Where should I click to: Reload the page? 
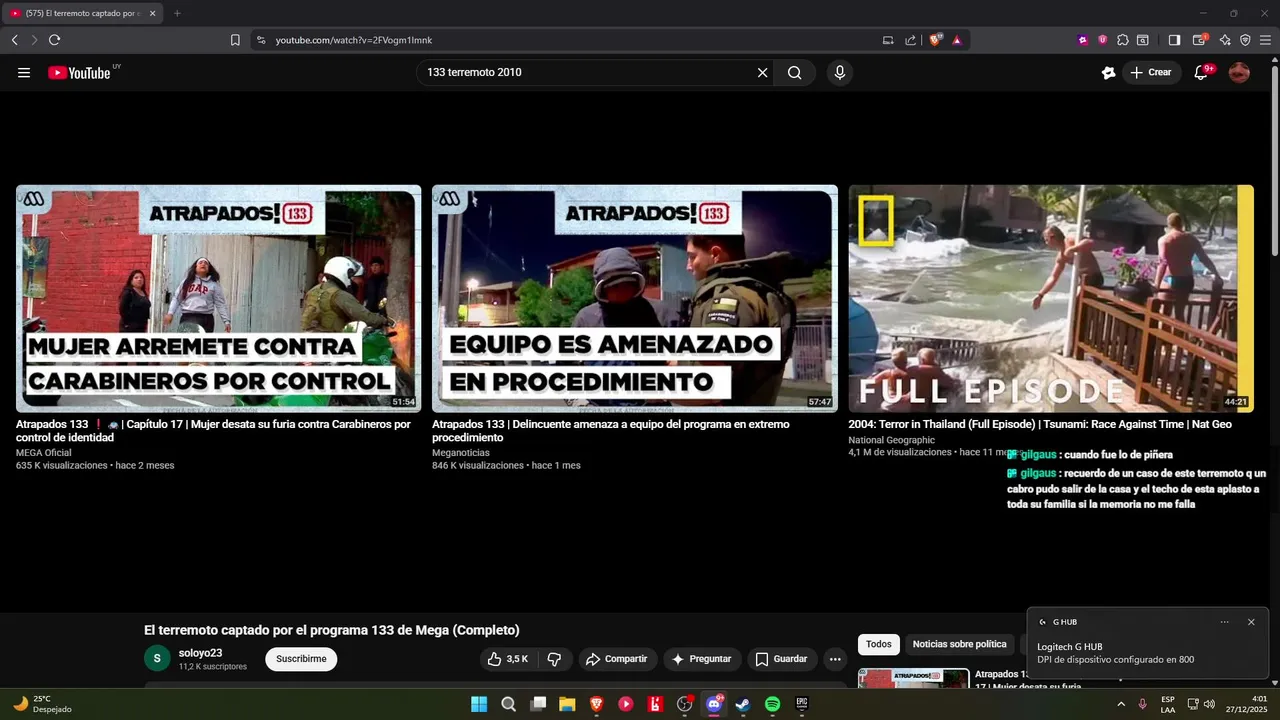[x=54, y=40]
